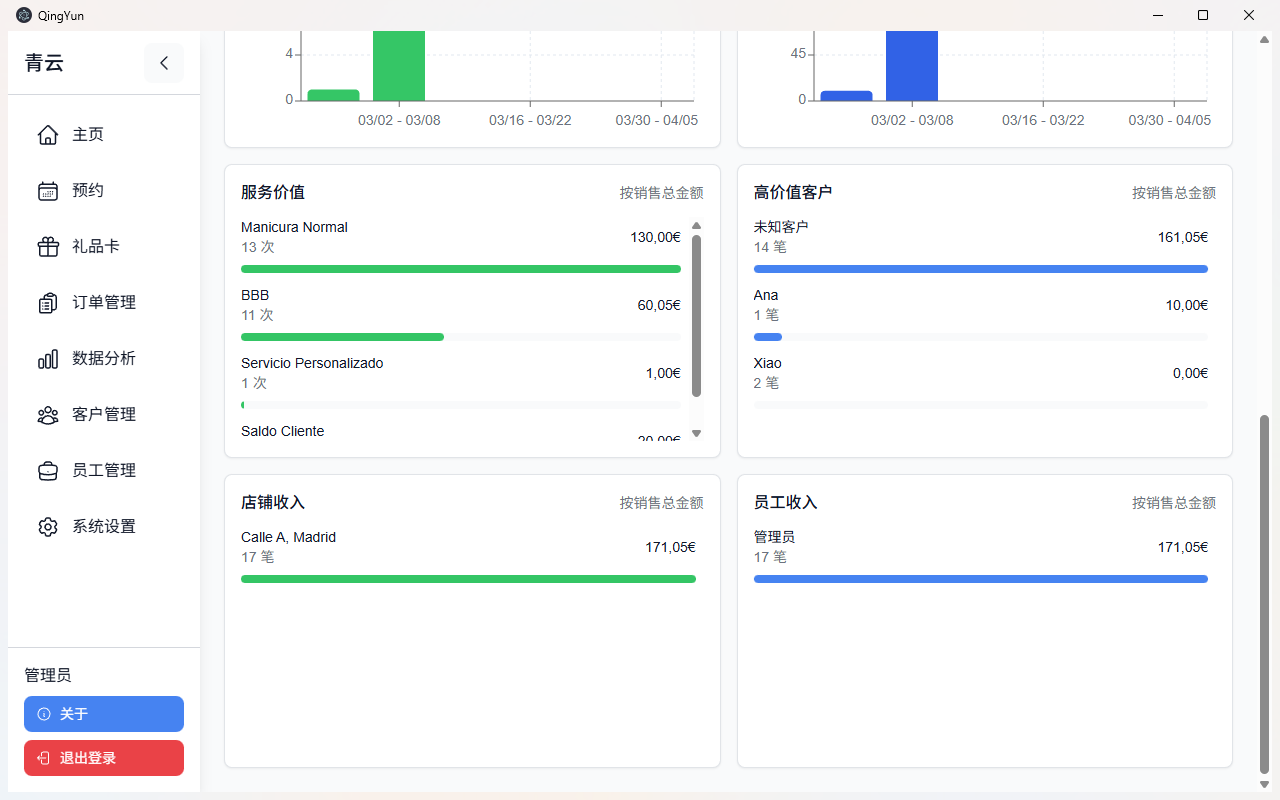Click the down arrow of 服务价值 list scrollbar
The image size is (1280, 800).
(x=697, y=434)
